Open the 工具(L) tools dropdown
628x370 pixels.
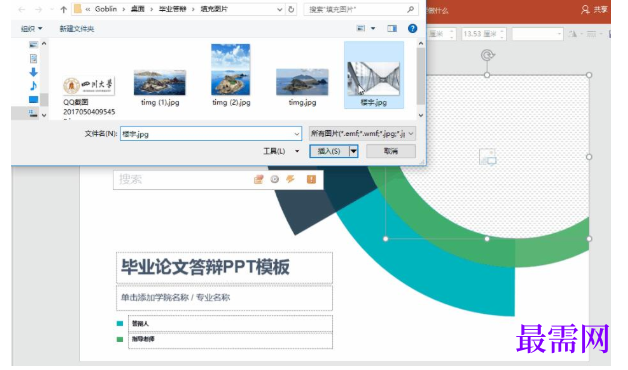click(282, 151)
